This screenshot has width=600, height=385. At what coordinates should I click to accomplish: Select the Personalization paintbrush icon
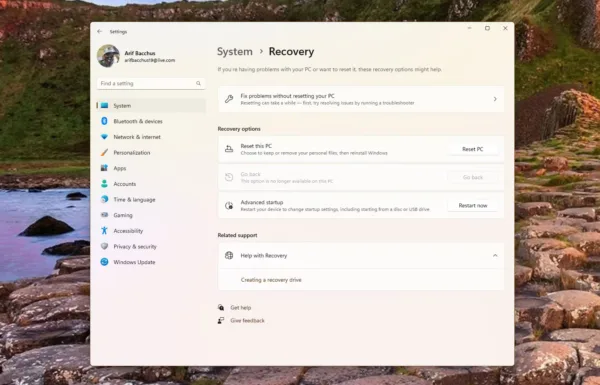click(x=104, y=152)
